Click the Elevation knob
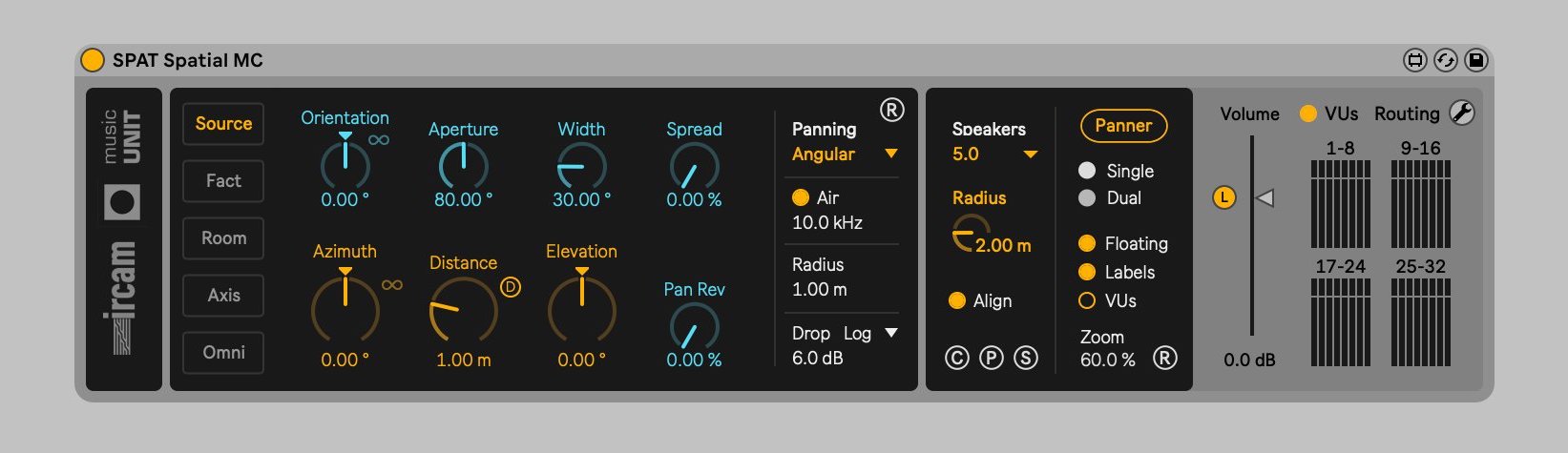The height and width of the screenshot is (453, 1568). 581,307
